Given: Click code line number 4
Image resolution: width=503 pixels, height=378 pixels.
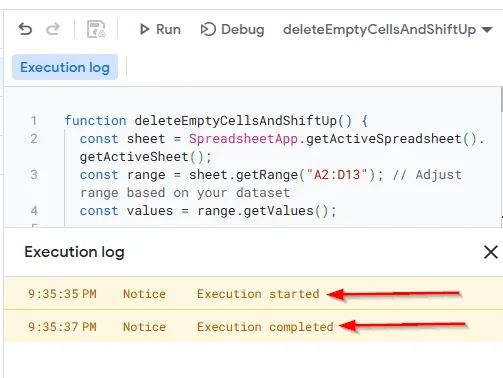Looking at the screenshot, I should (34, 211).
